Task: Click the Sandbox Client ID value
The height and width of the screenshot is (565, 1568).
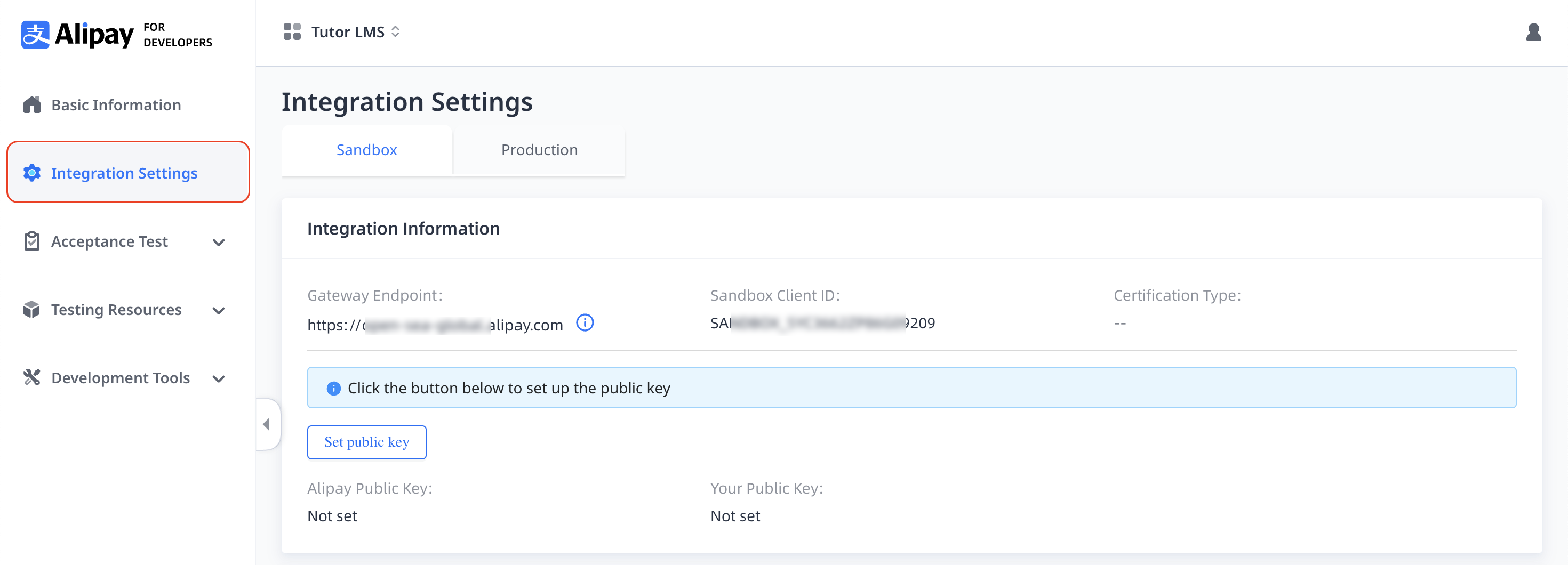Action: tap(822, 323)
